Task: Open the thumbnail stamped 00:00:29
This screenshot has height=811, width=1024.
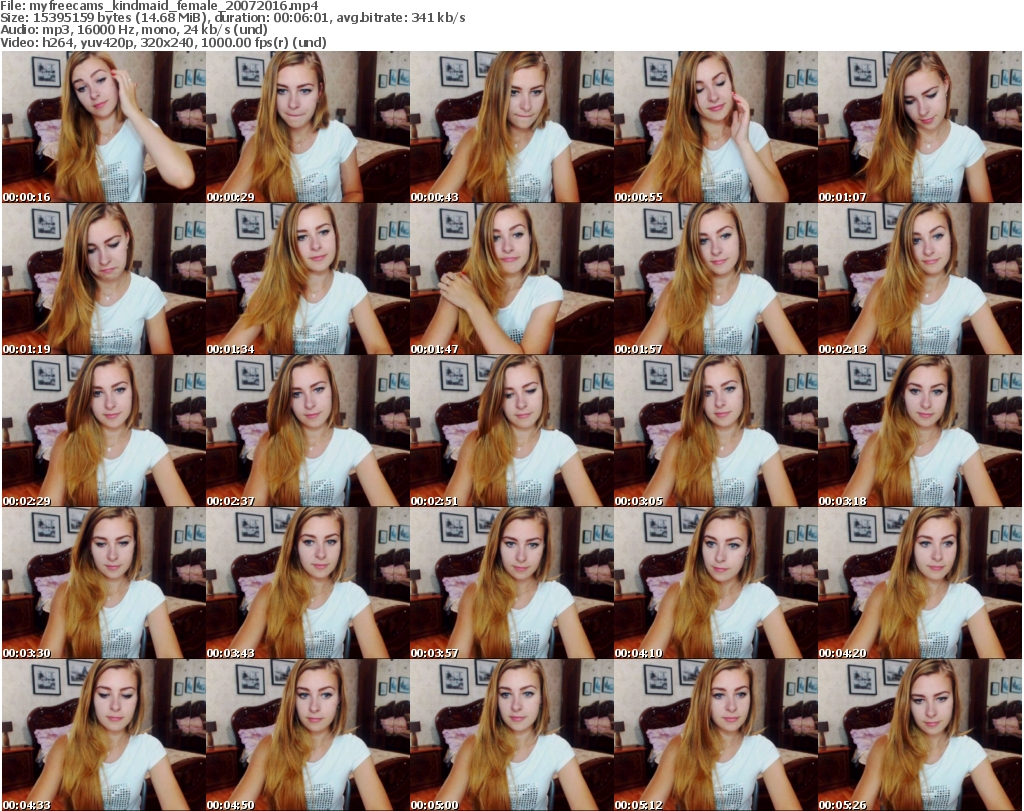Action: point(308,127)
